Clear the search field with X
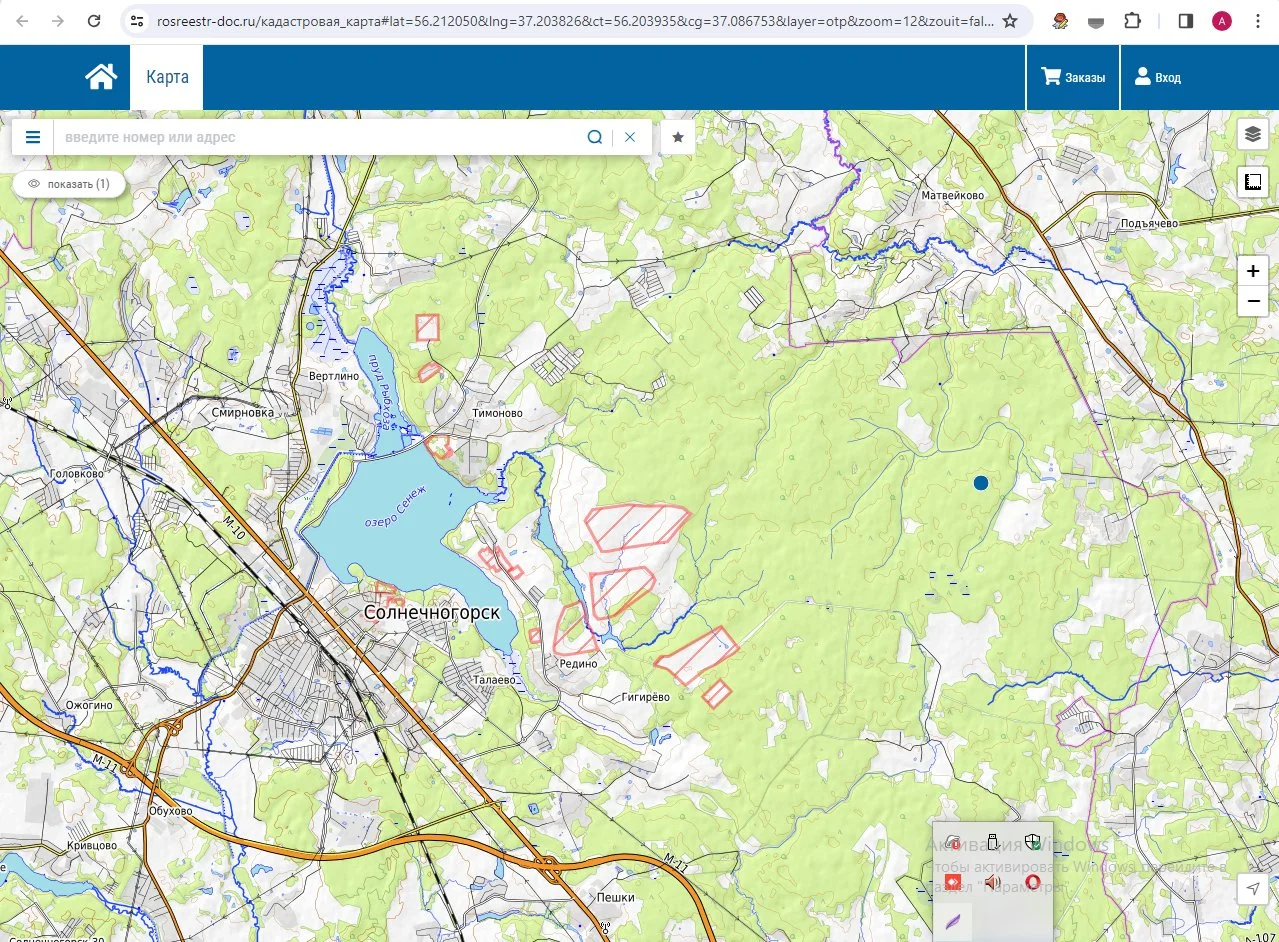Viewport: 1279px width, 942px height. tap(630, 137)
